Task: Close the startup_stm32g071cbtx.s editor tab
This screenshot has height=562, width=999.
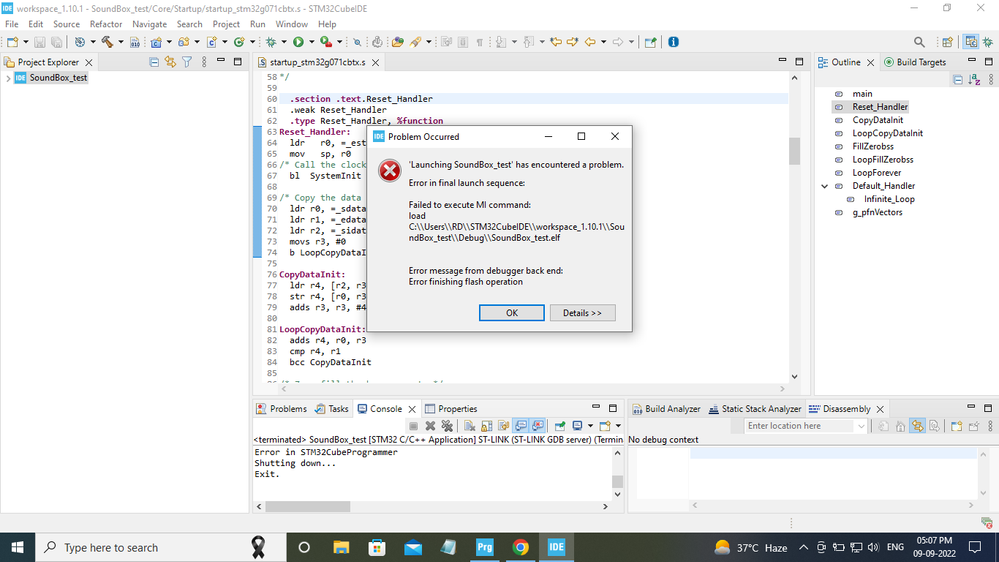Action: tap(376, 62)
